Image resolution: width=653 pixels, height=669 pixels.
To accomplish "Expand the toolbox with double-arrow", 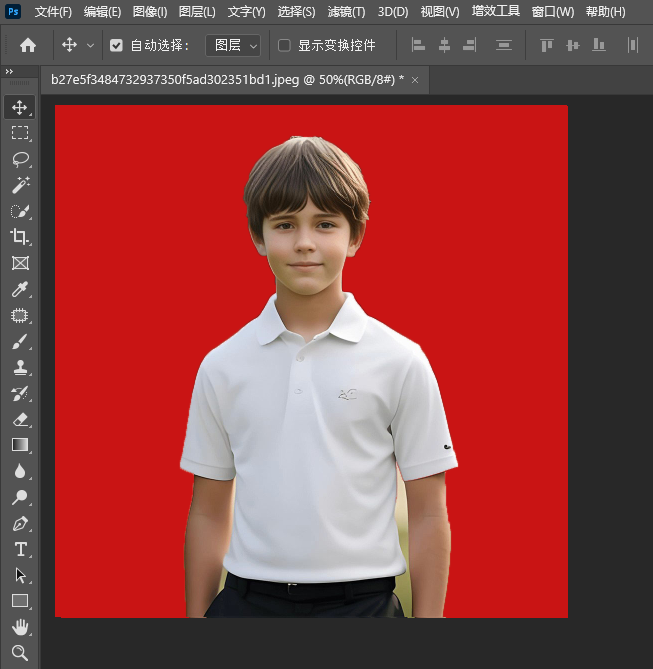I will (9, 72).
